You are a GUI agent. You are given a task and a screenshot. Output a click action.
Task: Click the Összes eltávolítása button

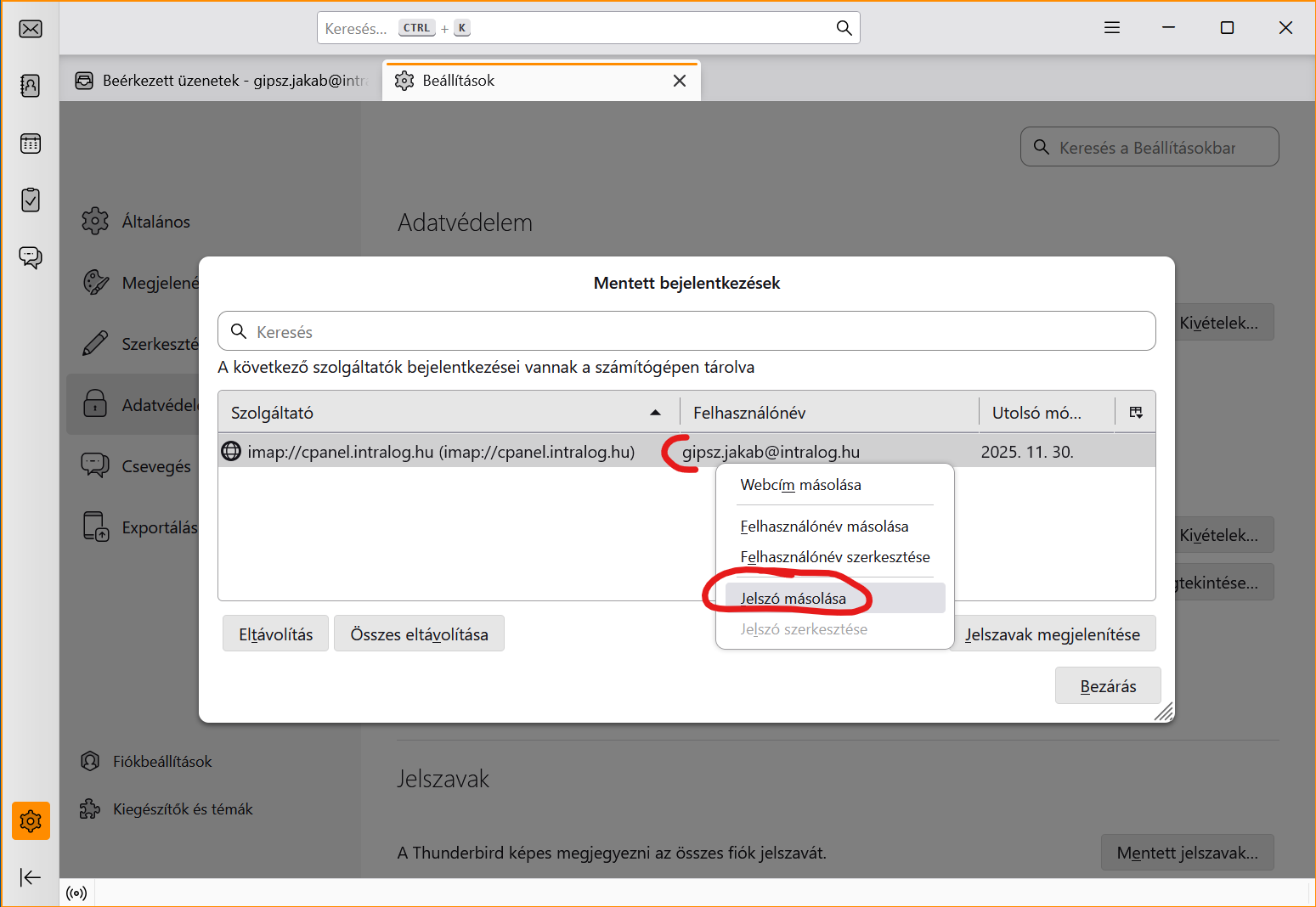(419, 634)
